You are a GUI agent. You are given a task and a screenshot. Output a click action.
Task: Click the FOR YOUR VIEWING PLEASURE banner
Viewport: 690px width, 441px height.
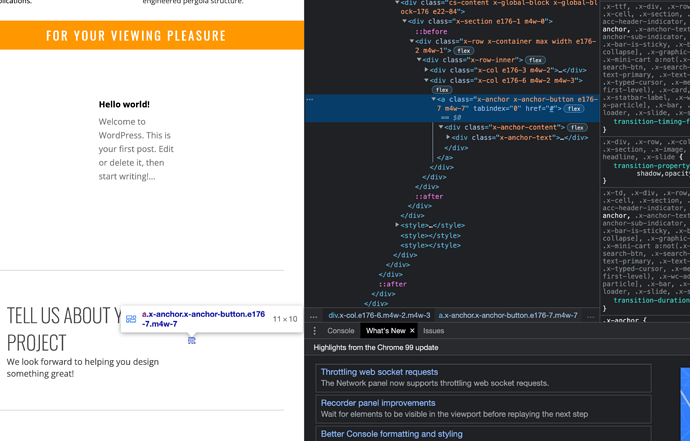152,35
